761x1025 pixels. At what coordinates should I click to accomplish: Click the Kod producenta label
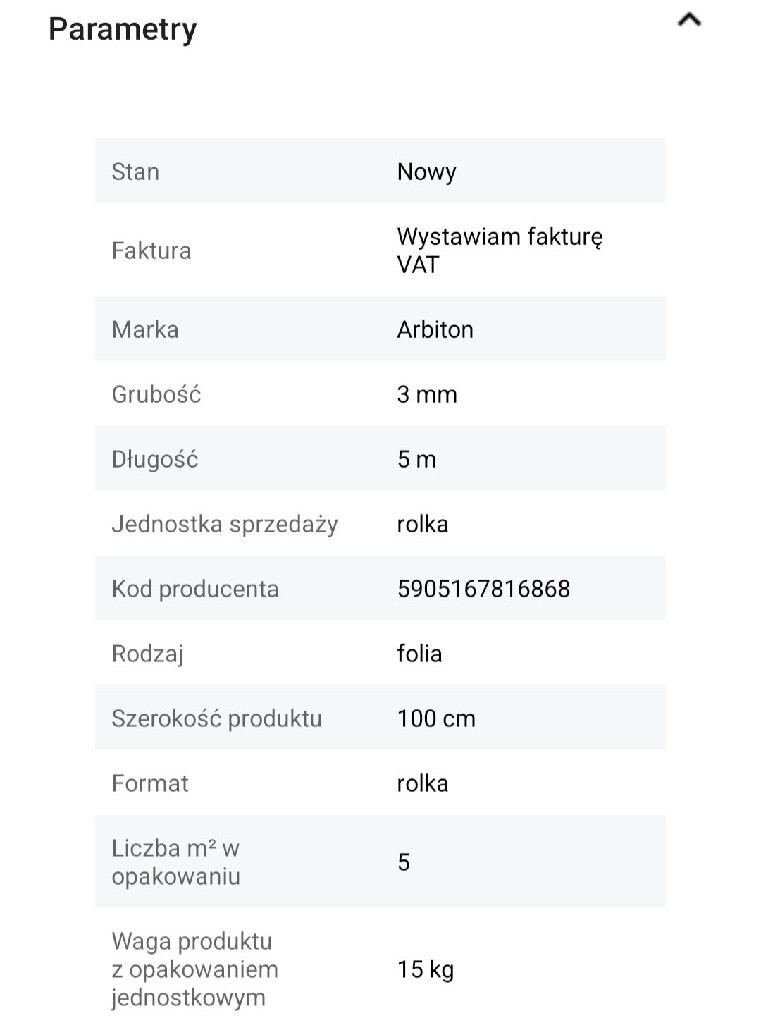(x=195, y=589)
